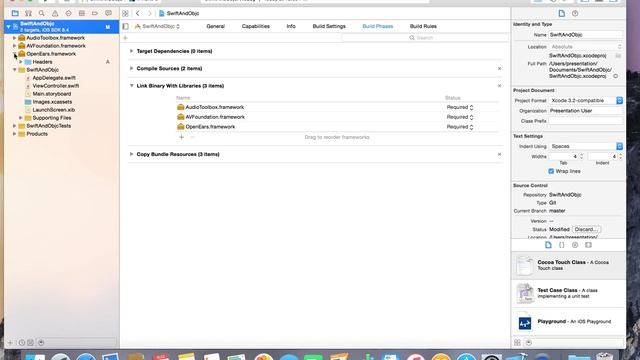Show the Object library icon

pos(575,245)
